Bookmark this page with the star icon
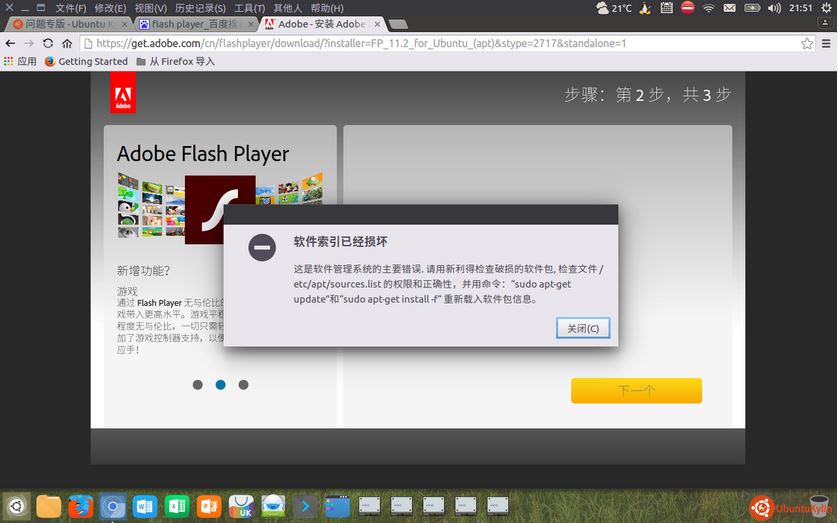 (806, 43)
